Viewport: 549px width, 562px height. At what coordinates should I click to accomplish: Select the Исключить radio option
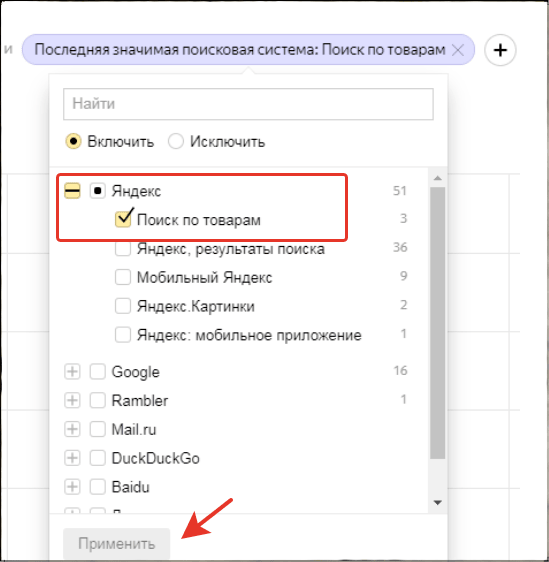(x=176, y=141)
